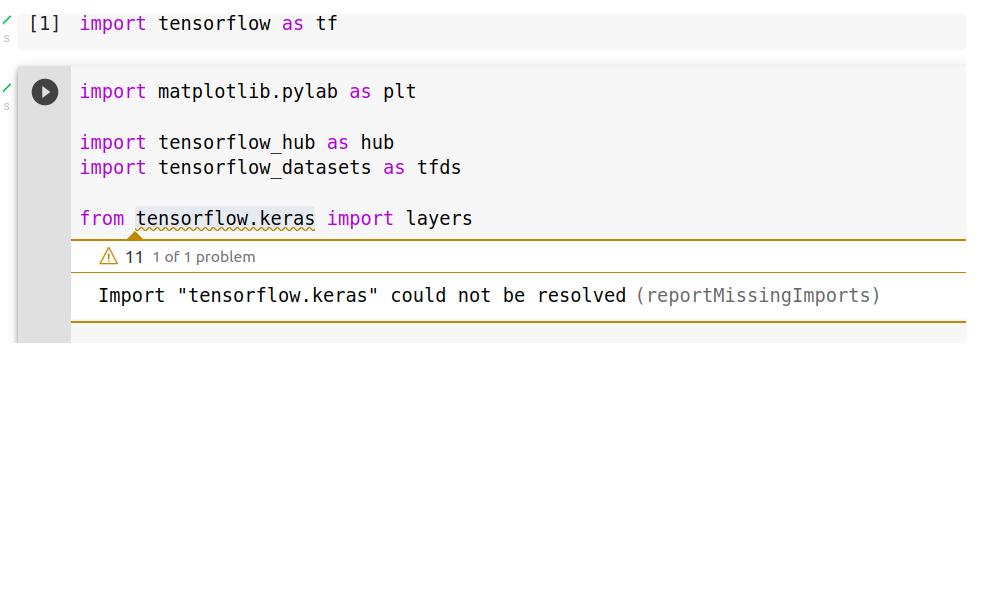Click the execution count "[1]" of the first cell
The image size is (1000, 600).
click(x=44, y=23)
